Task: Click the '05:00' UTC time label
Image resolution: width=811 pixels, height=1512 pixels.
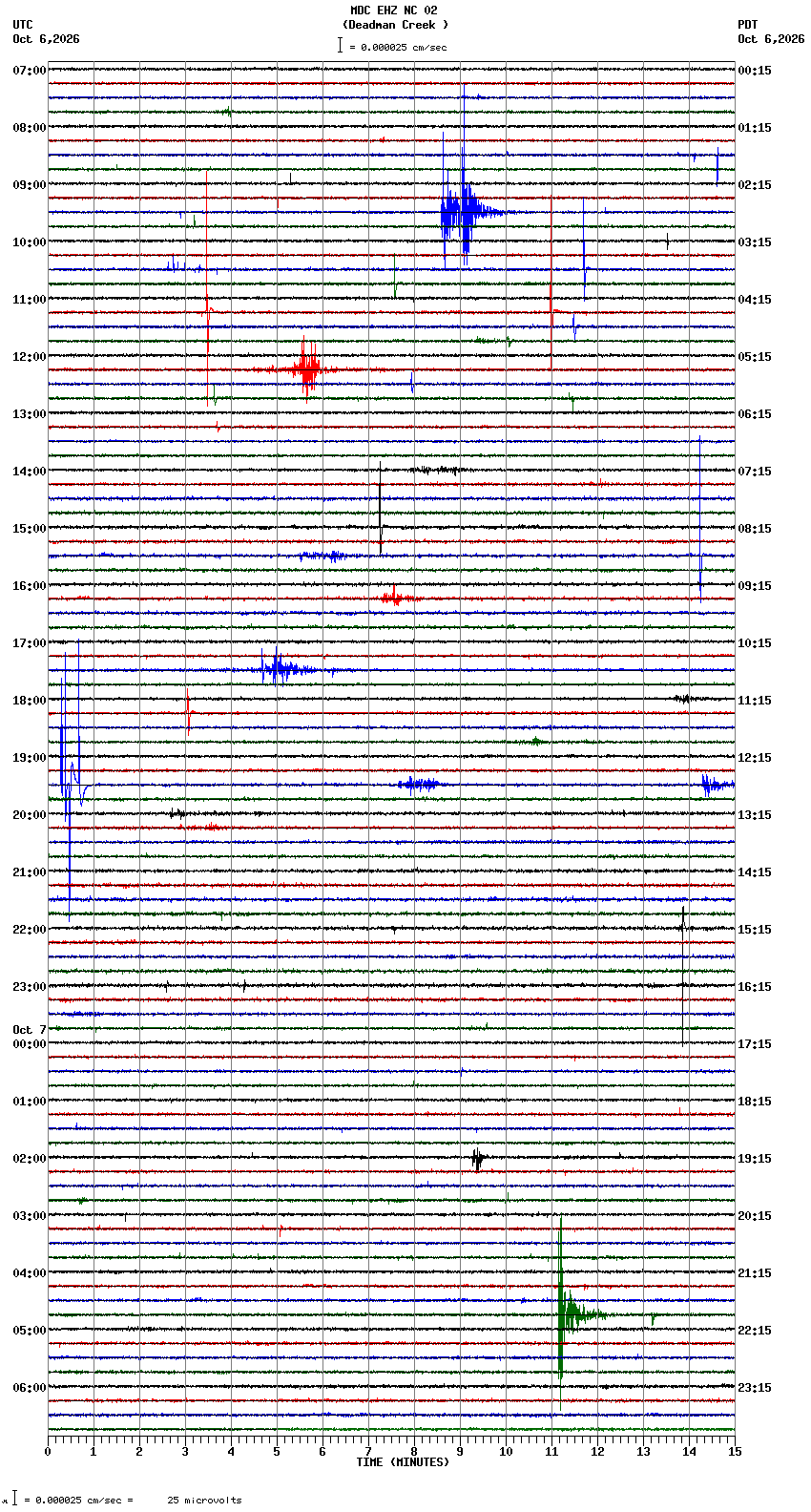Action: [30, 1331]
